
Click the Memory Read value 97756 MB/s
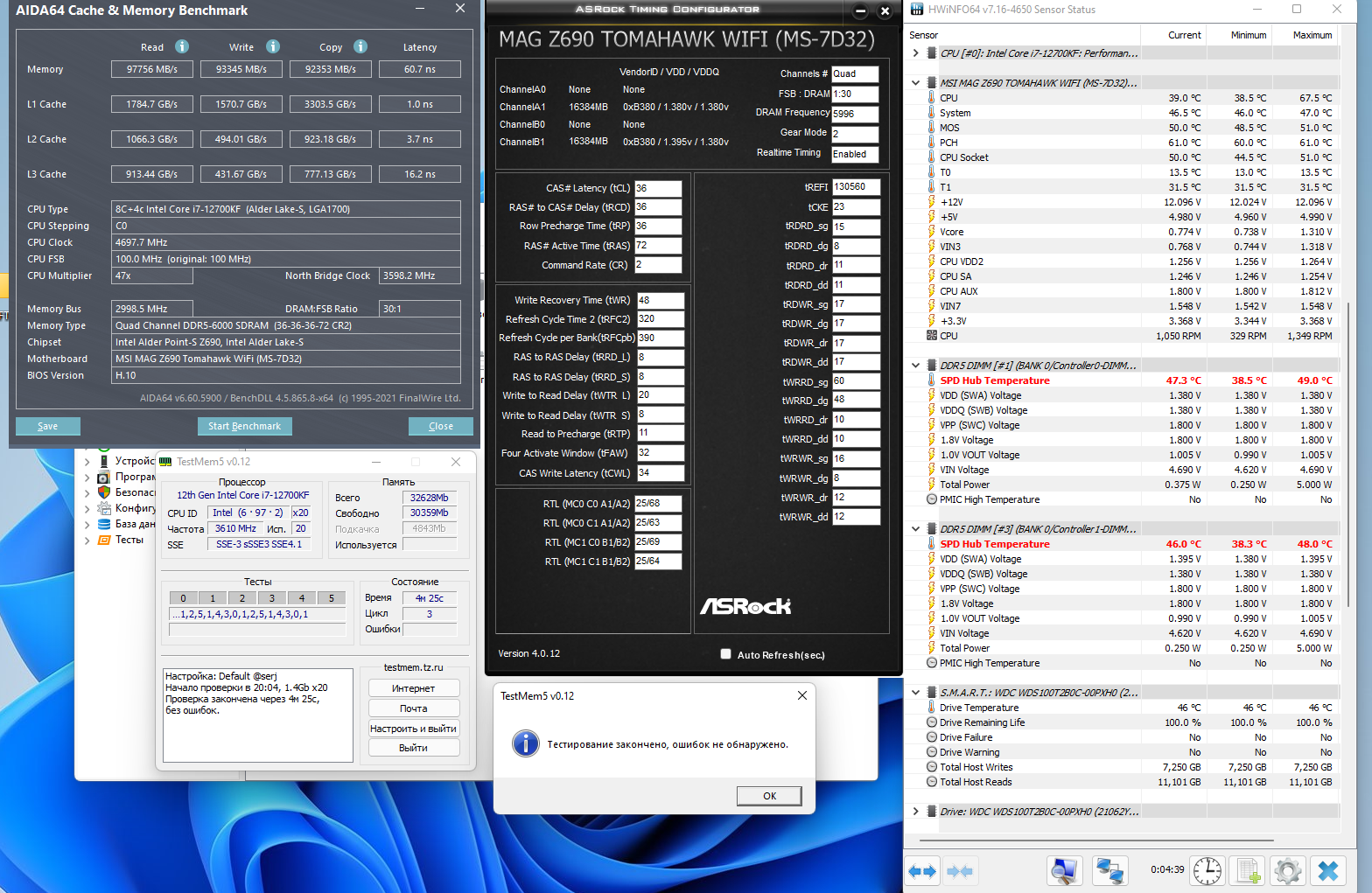point(152,69)
